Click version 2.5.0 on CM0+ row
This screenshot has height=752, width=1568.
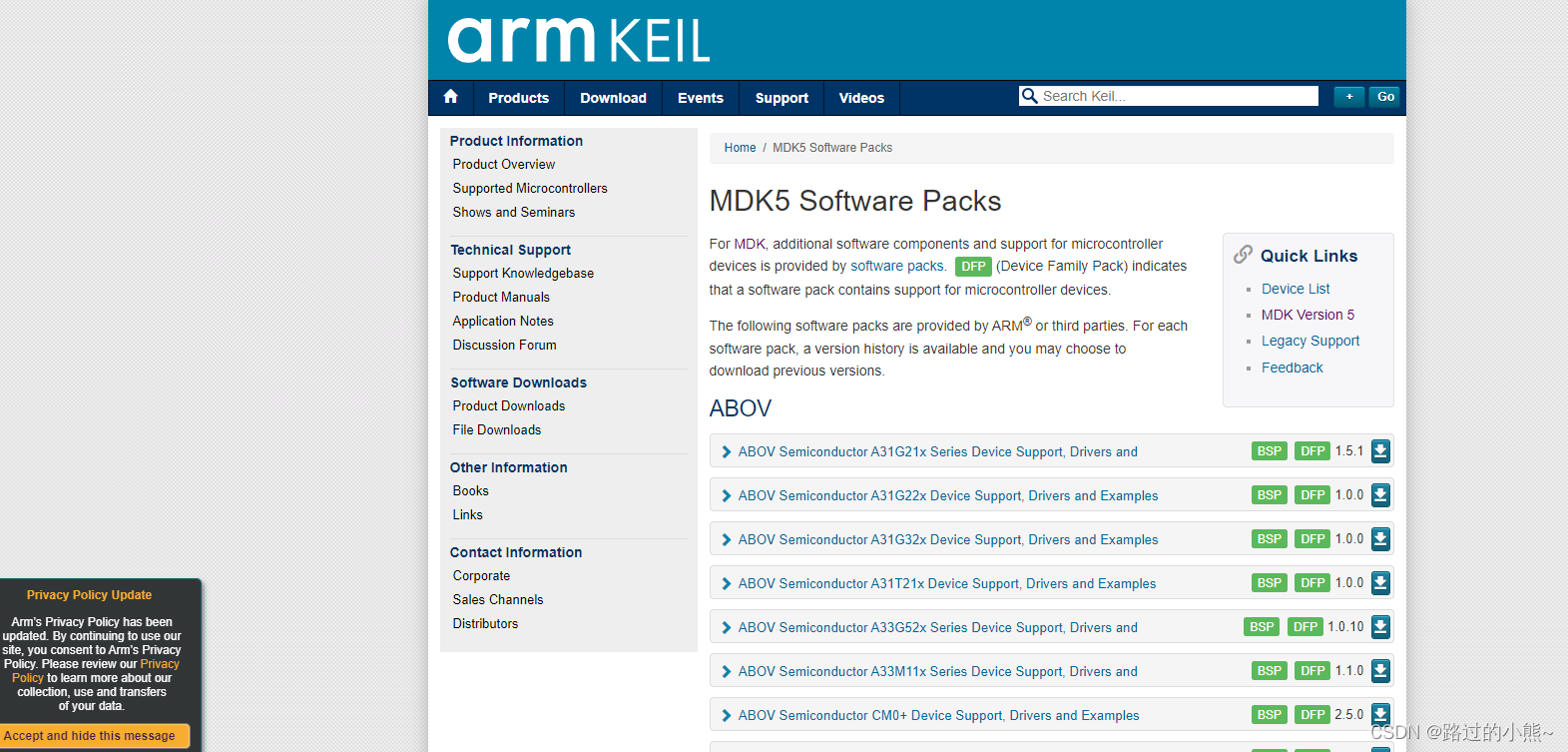pyautogui.click(x=1349, y=715)
